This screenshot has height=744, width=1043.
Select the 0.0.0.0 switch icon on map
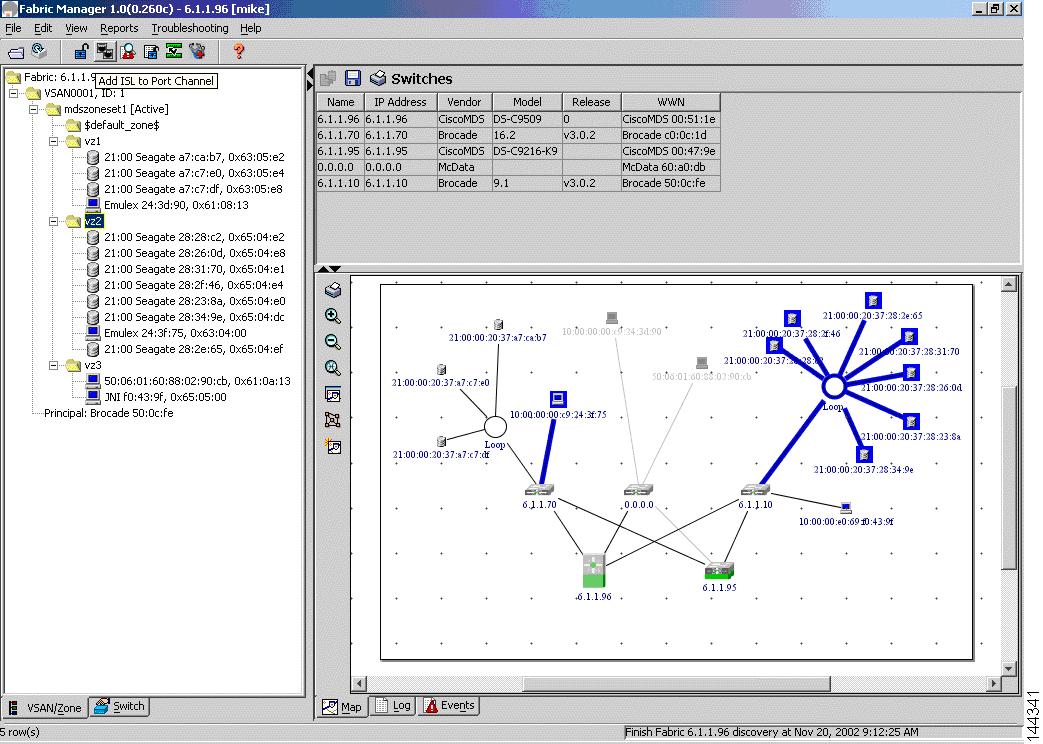pyautogui.click(x=639, y=490)
